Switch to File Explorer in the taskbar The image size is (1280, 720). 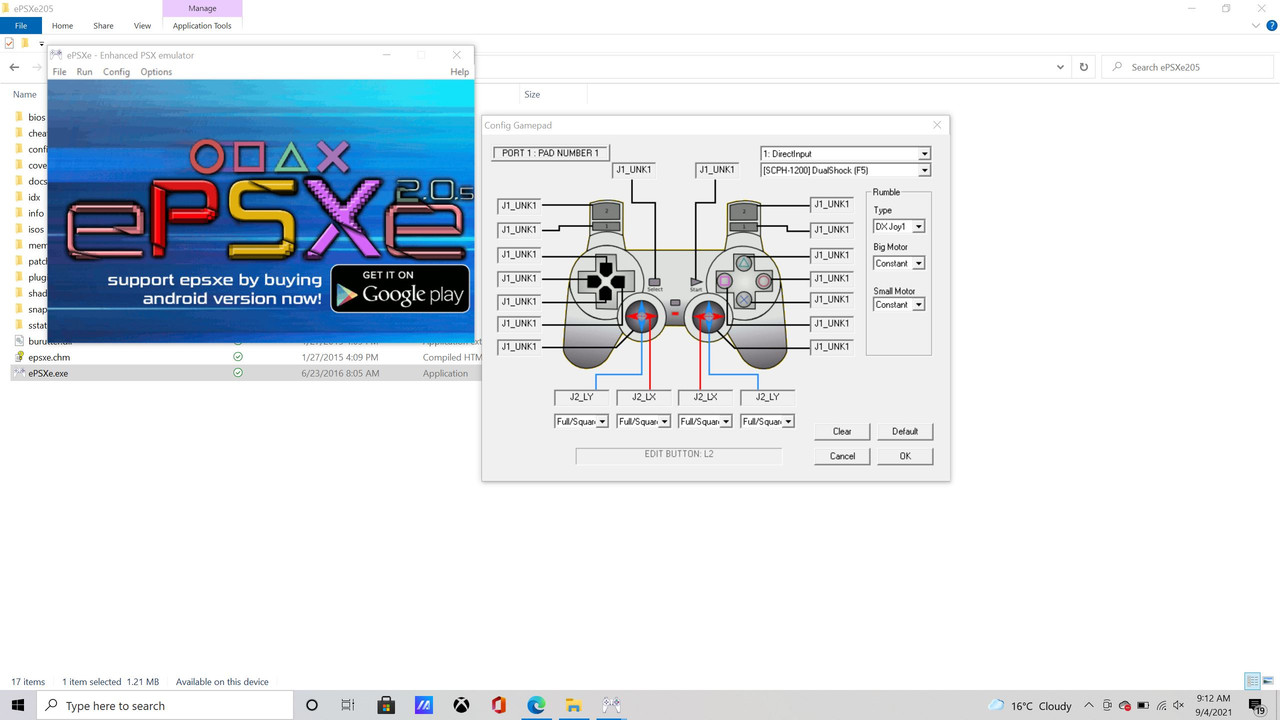(x=573, y=705)
